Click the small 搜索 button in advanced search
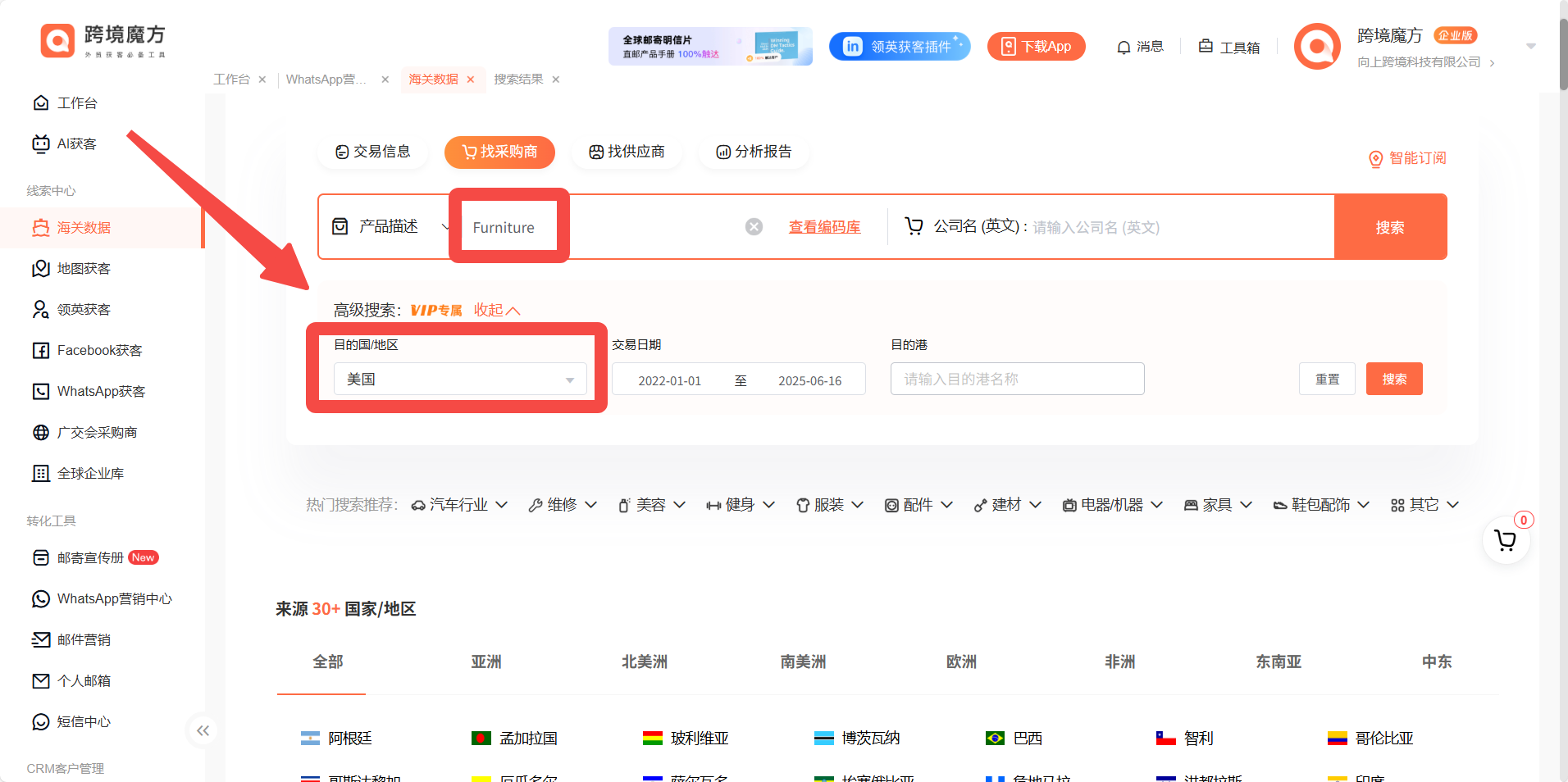 click(x=1394, y=380)
